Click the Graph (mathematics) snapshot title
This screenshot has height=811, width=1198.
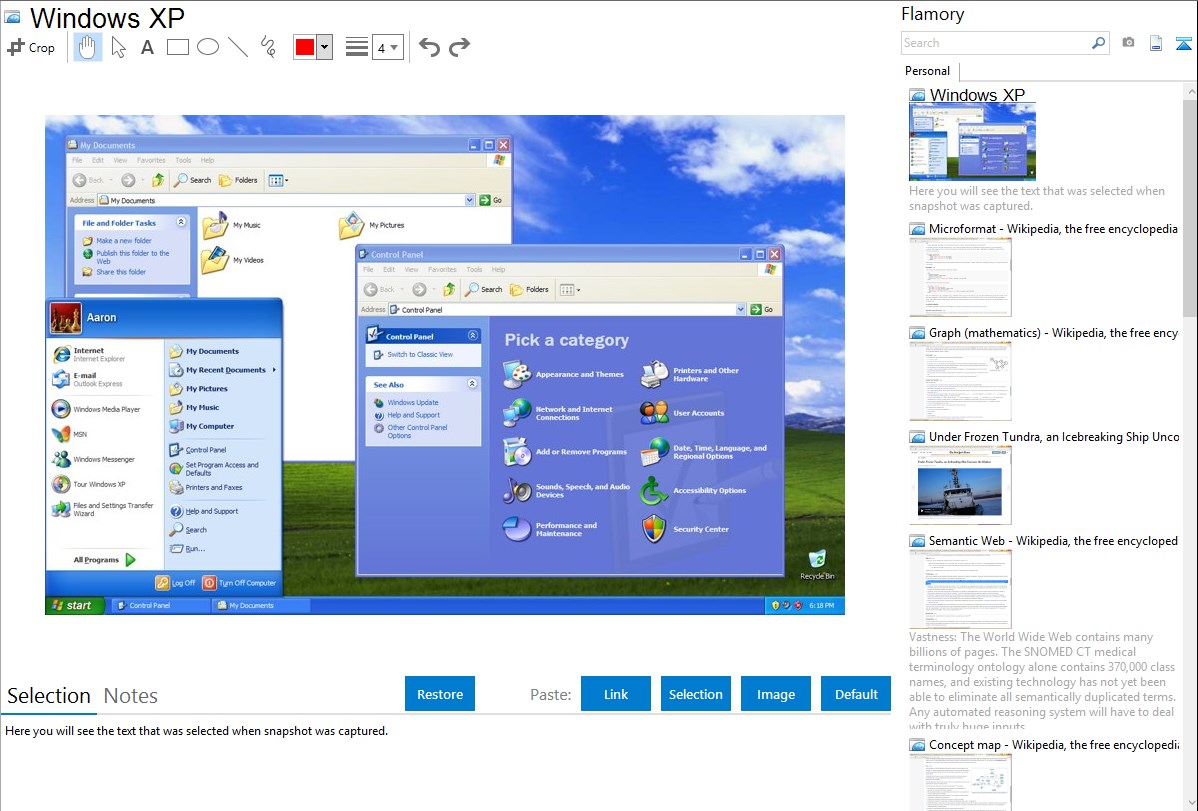[1054, 333]
